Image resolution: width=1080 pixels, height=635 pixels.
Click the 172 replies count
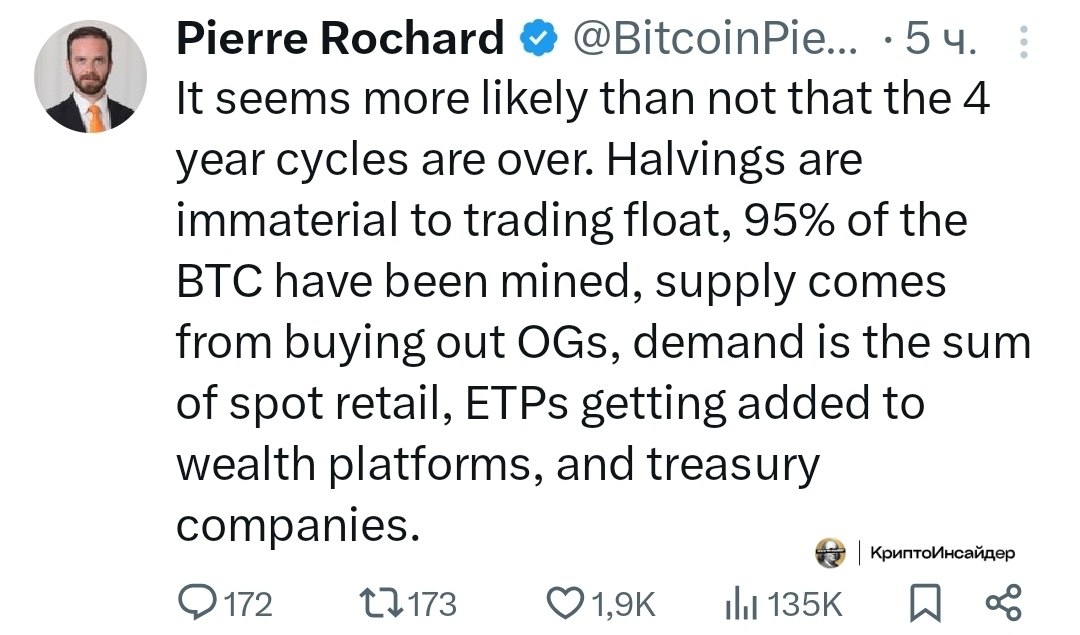(248, 604)
